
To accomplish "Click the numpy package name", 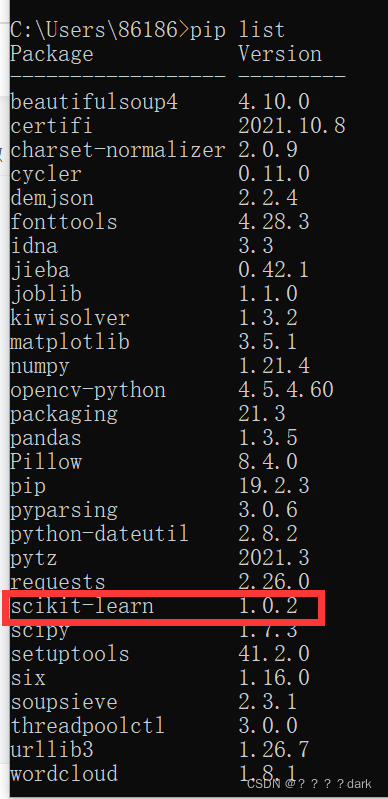I will pyautogui.click(x=40, y=366).
